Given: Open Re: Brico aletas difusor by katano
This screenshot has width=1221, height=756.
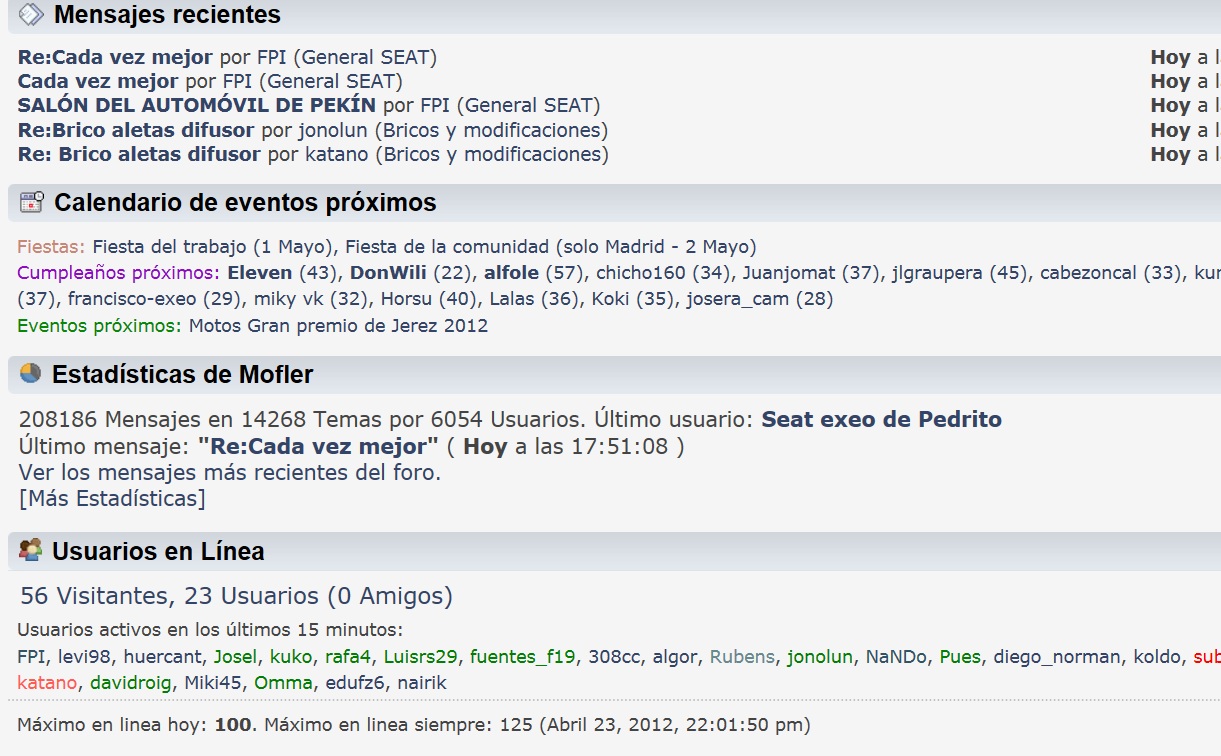Looking at the screenshot, I should pos(139,154).
